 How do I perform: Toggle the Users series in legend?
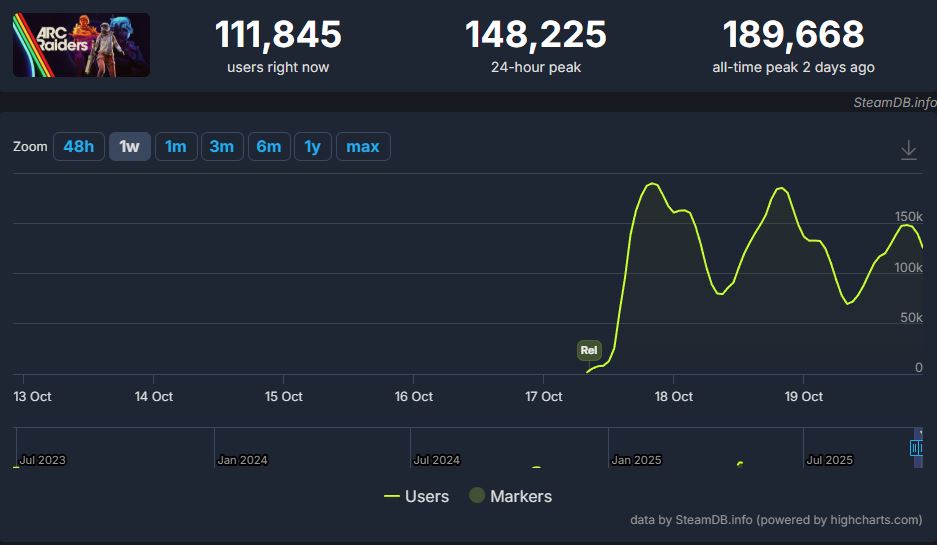[416, 496]
